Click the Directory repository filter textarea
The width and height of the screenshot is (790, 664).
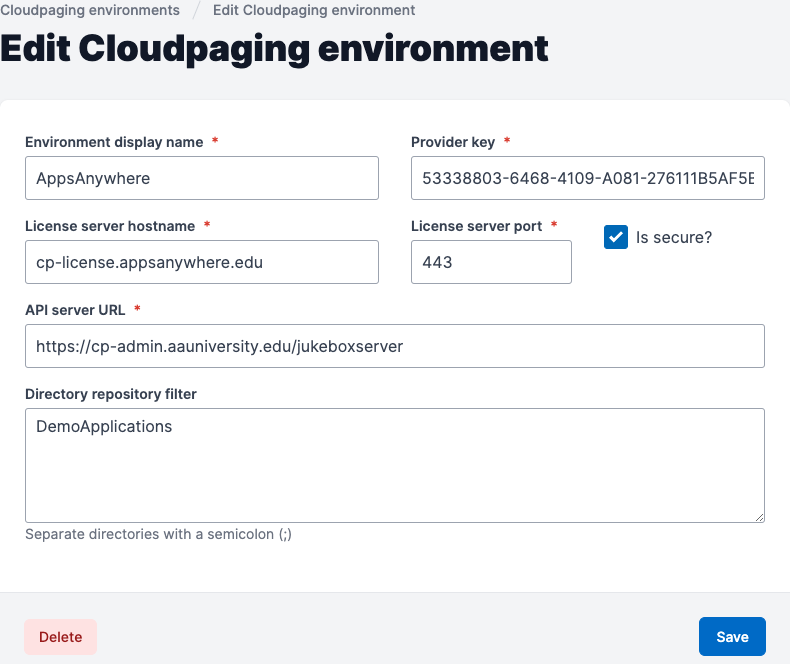(395, 466)
